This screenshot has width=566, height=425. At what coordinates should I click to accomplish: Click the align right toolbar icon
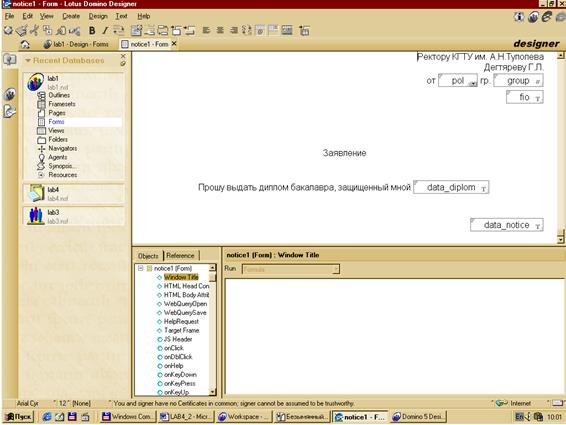(234, 30)
